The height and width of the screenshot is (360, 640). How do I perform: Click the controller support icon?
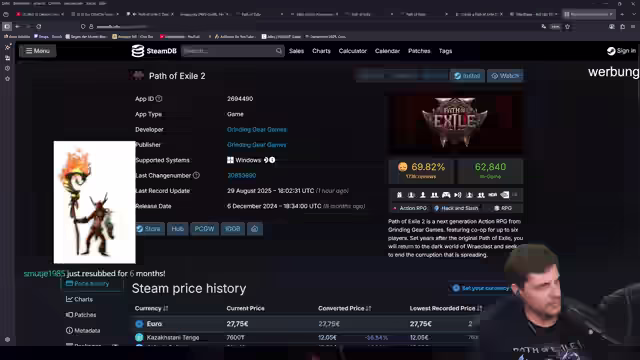[x=446, y=195]
